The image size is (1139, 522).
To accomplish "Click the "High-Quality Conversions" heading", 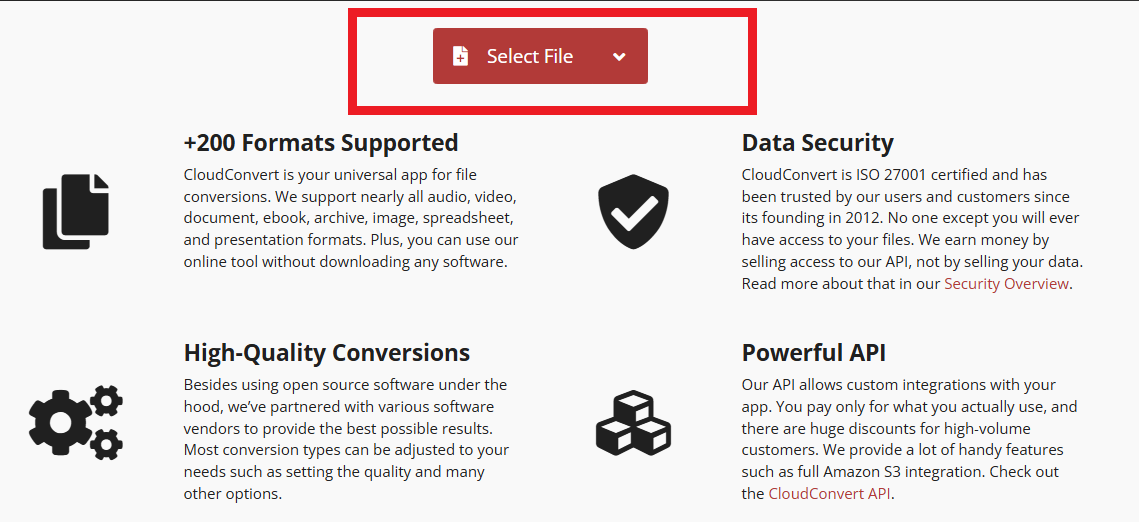I will [x=327, y=353].
